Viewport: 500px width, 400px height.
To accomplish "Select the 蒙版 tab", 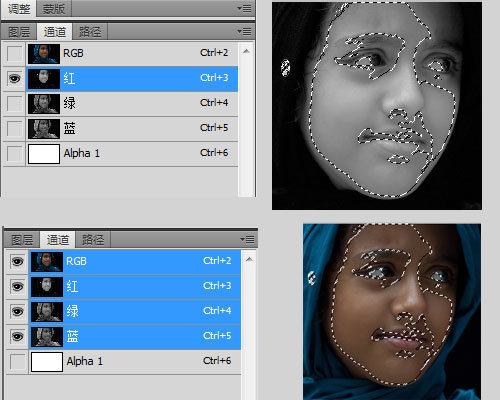I will click(x=54, y=9).
